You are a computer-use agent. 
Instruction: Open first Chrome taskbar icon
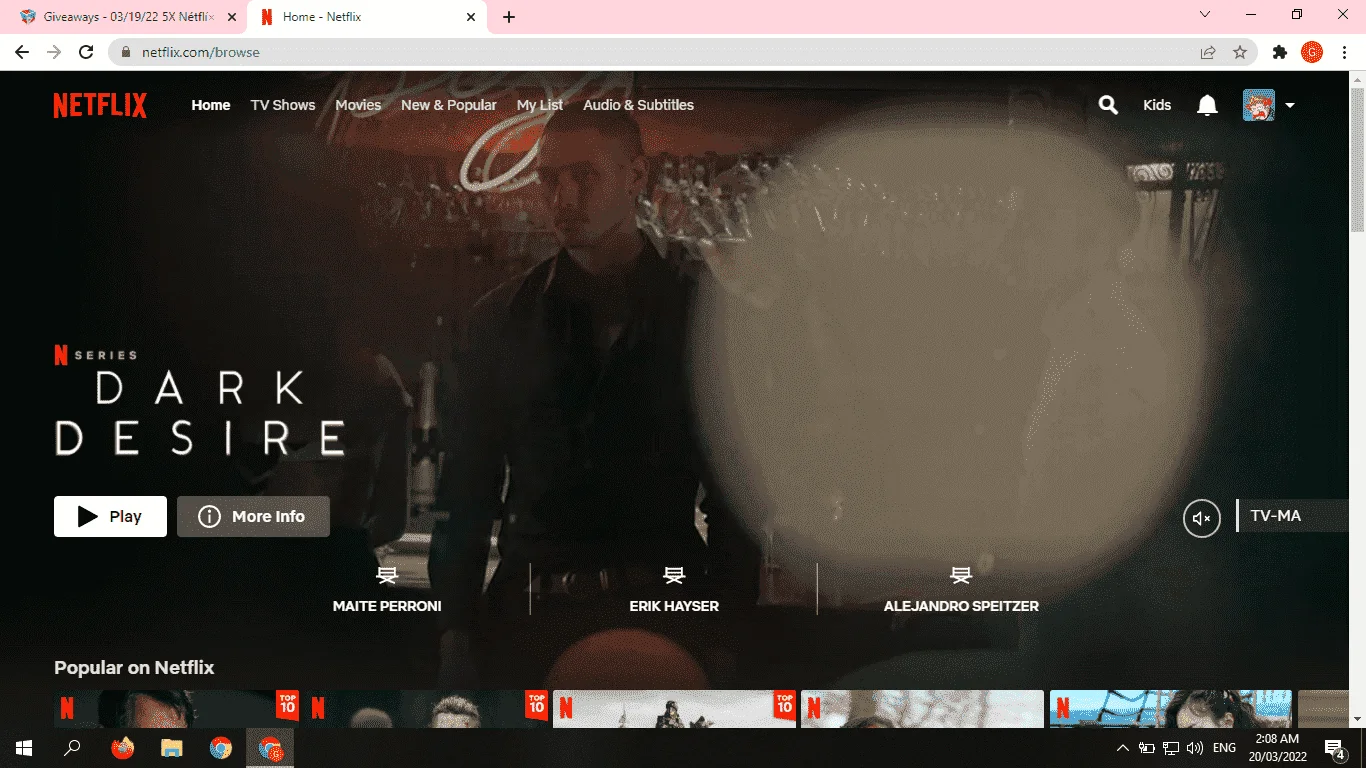point(221,748)
